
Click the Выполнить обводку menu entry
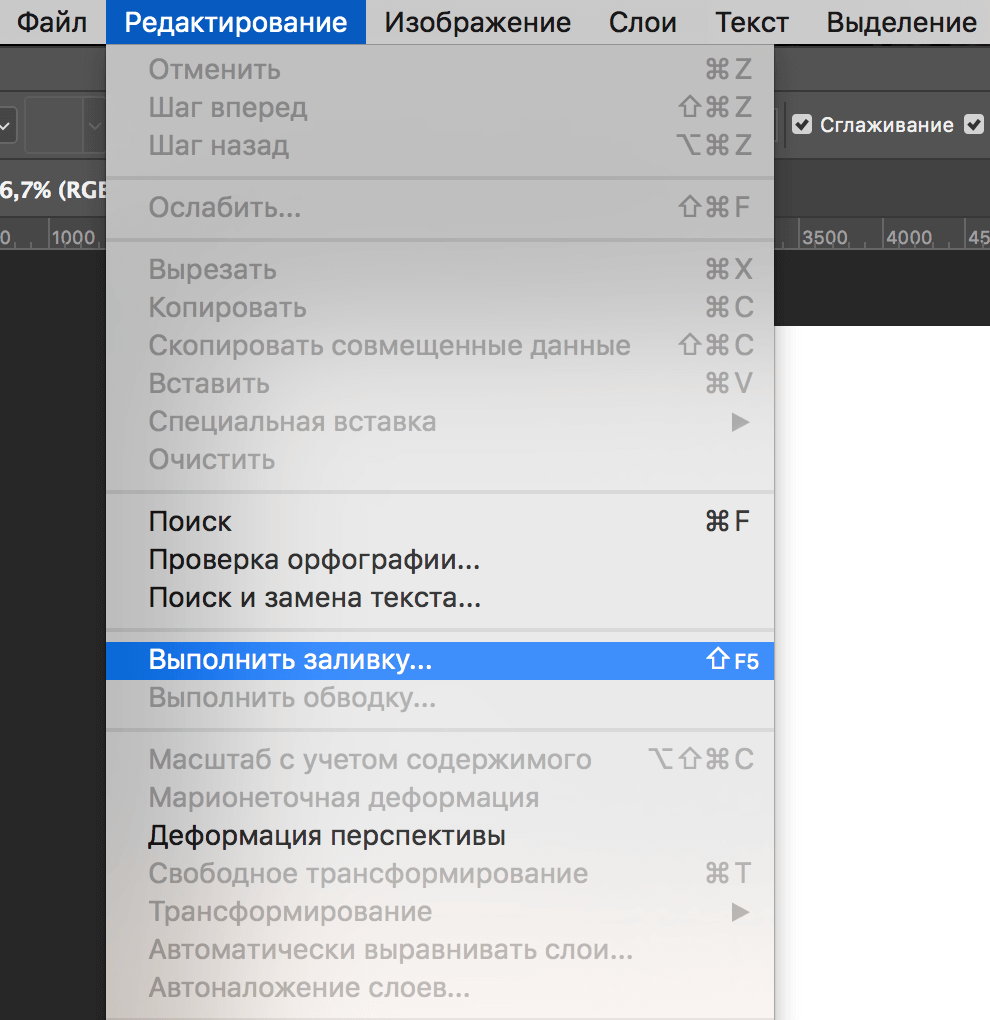coord(292,698)
